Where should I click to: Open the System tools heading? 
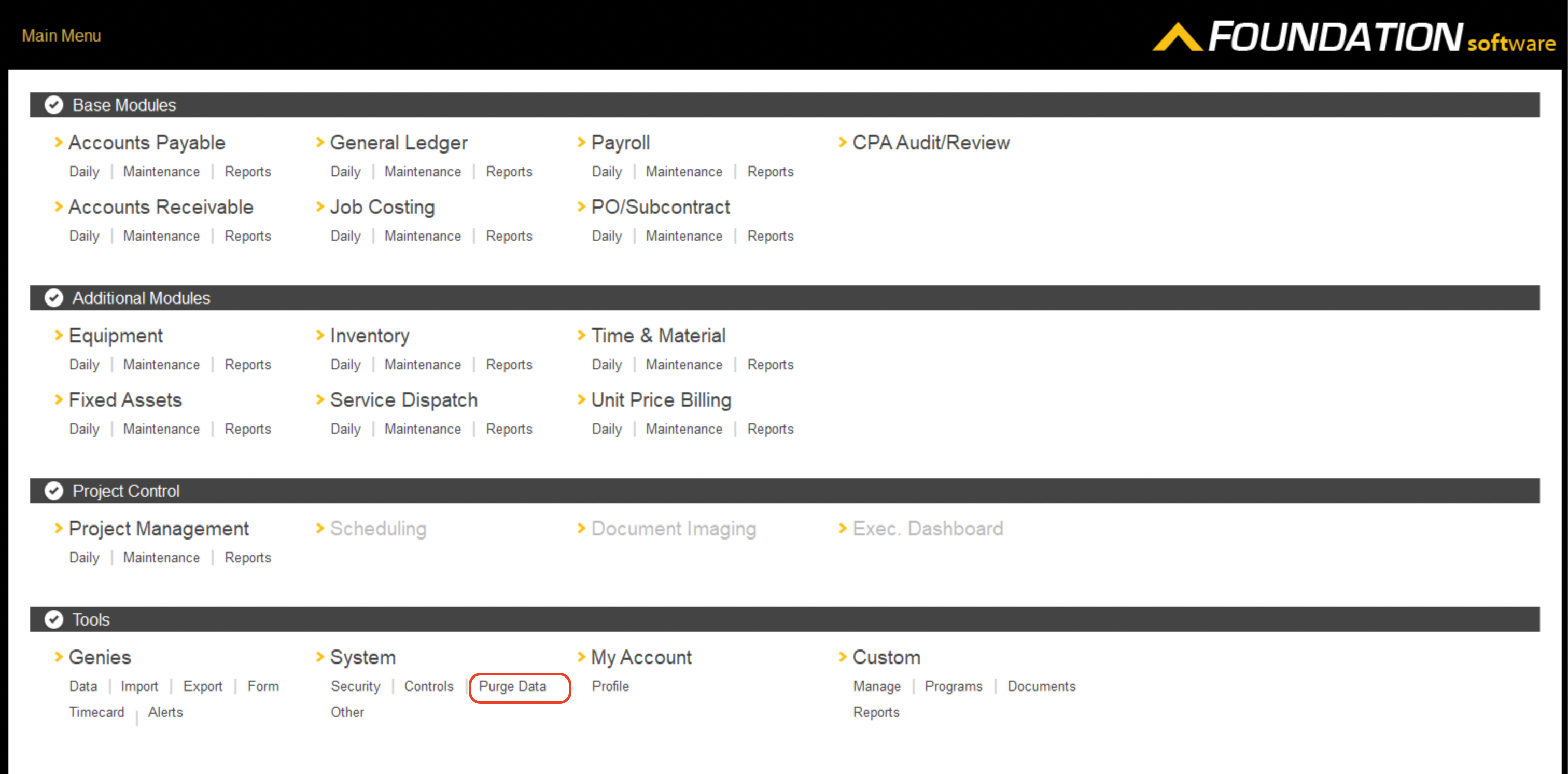pyautogui.click(x=363, y=658)
